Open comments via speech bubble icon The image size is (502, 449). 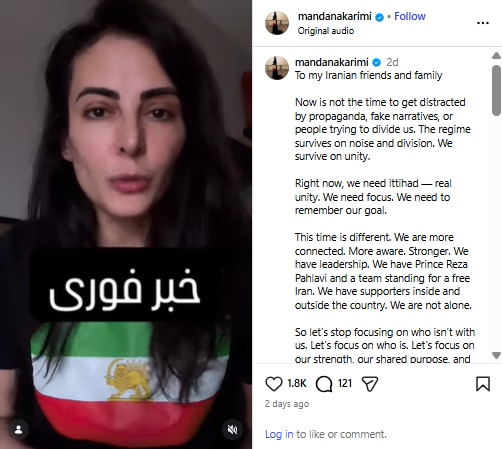tap(324, 384)
